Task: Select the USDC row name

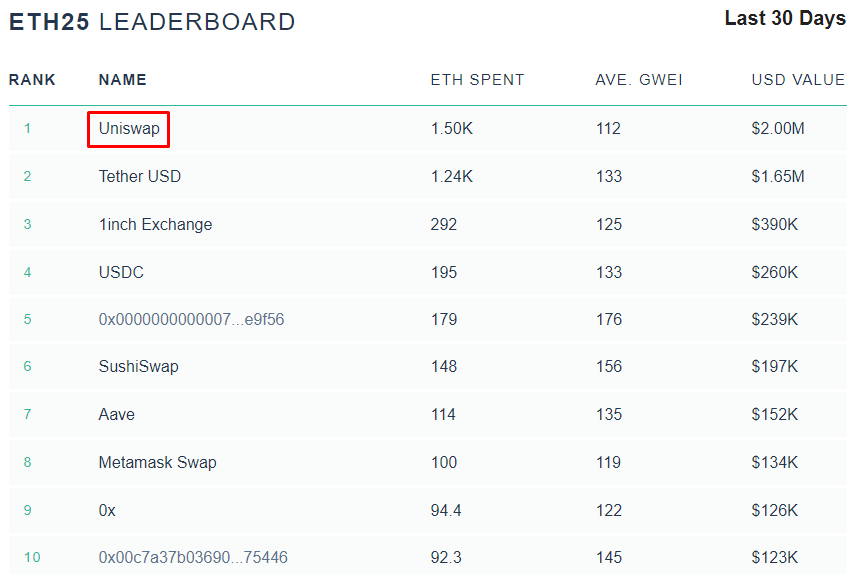Action: pyautogui.click(x=121, y=272)
